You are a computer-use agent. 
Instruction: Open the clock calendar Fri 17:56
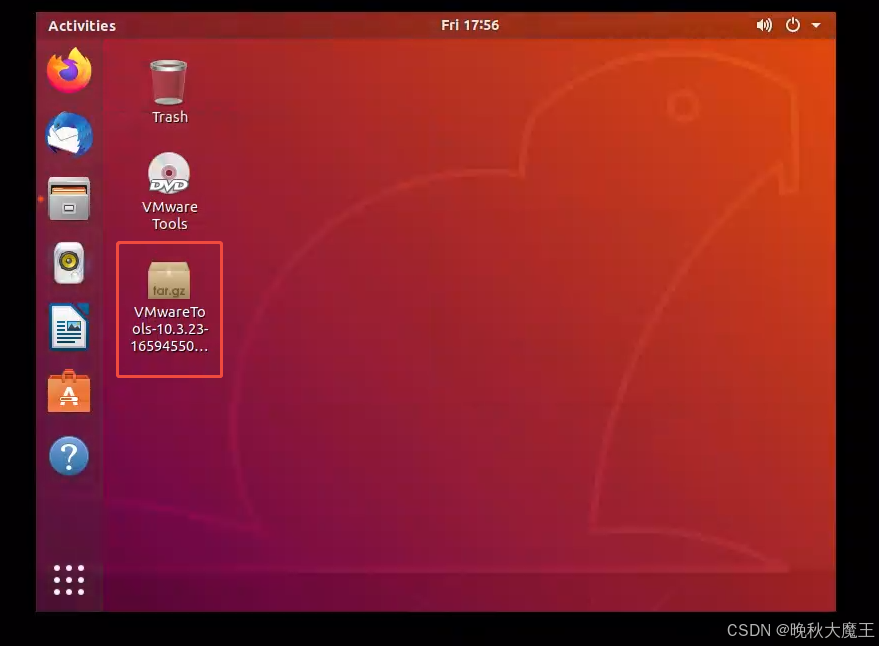pos(470,25)
